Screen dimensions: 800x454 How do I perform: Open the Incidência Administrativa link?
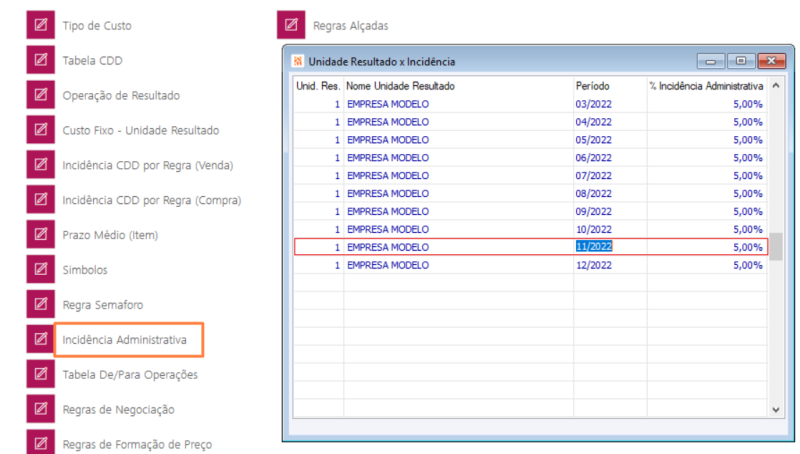point(124,340)
